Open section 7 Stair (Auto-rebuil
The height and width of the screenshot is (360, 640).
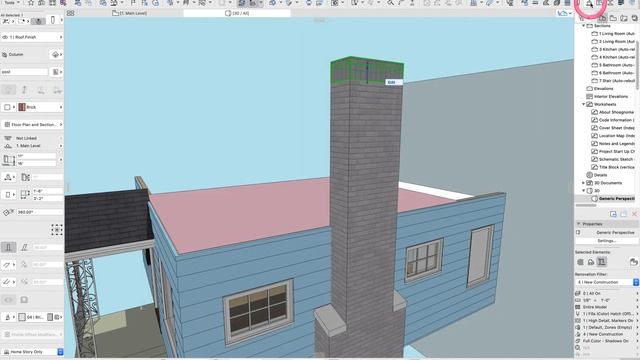pos(613,81)
